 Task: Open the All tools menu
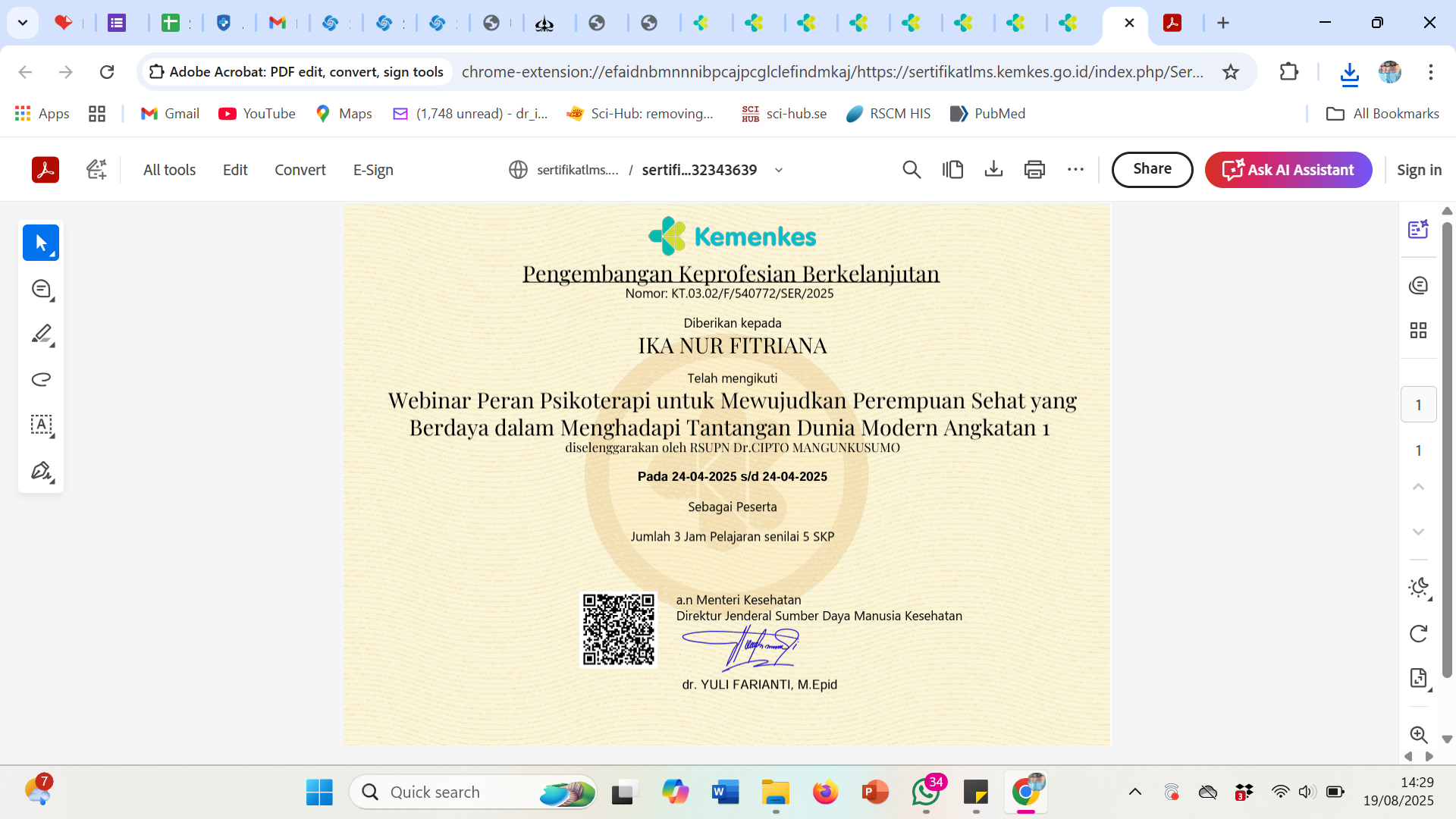point(169,170)
